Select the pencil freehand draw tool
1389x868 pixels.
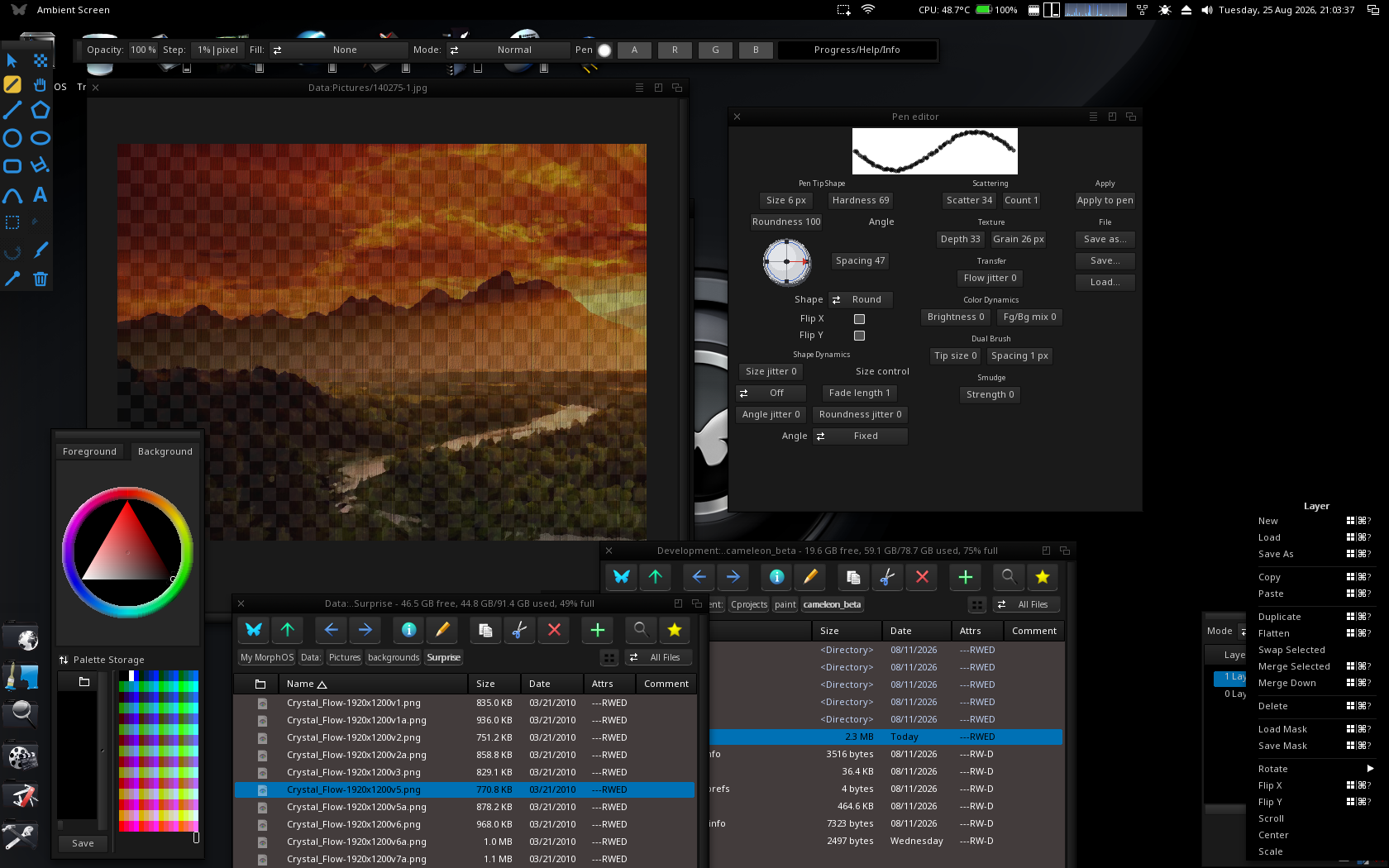pyautogui.click(x=12, y=84)
